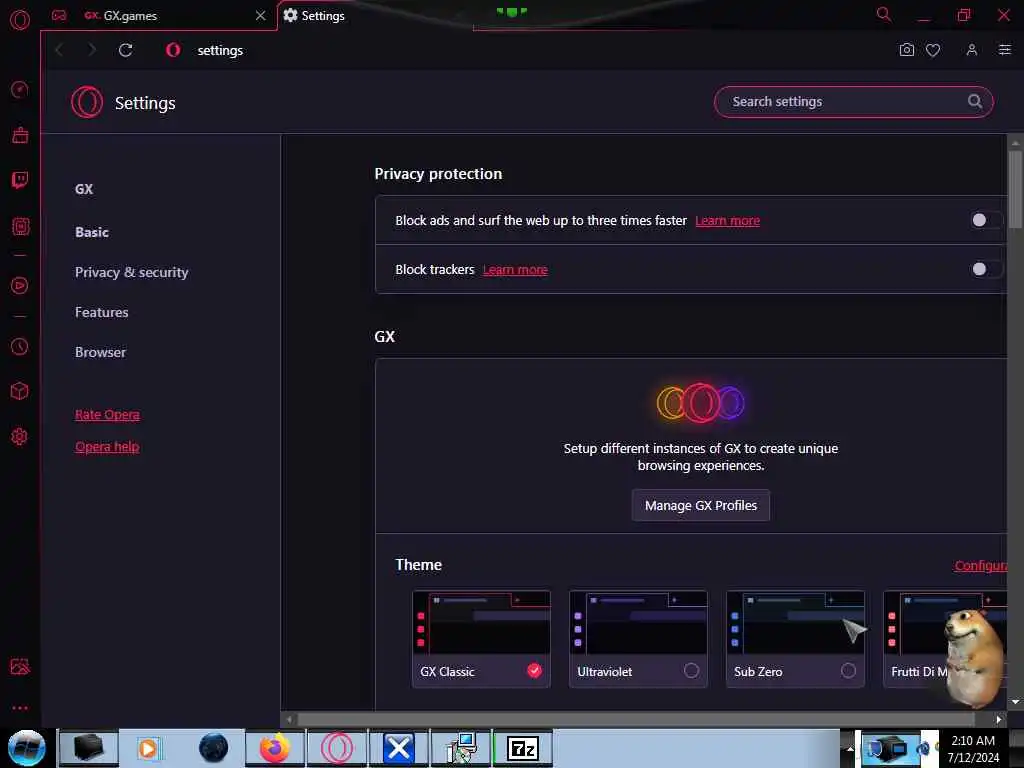Image resolution: width=1024 pixels, height=768 pixels.
Task: Click the GX Corner gamepad icon in tab bar
Action: (59, 15)
